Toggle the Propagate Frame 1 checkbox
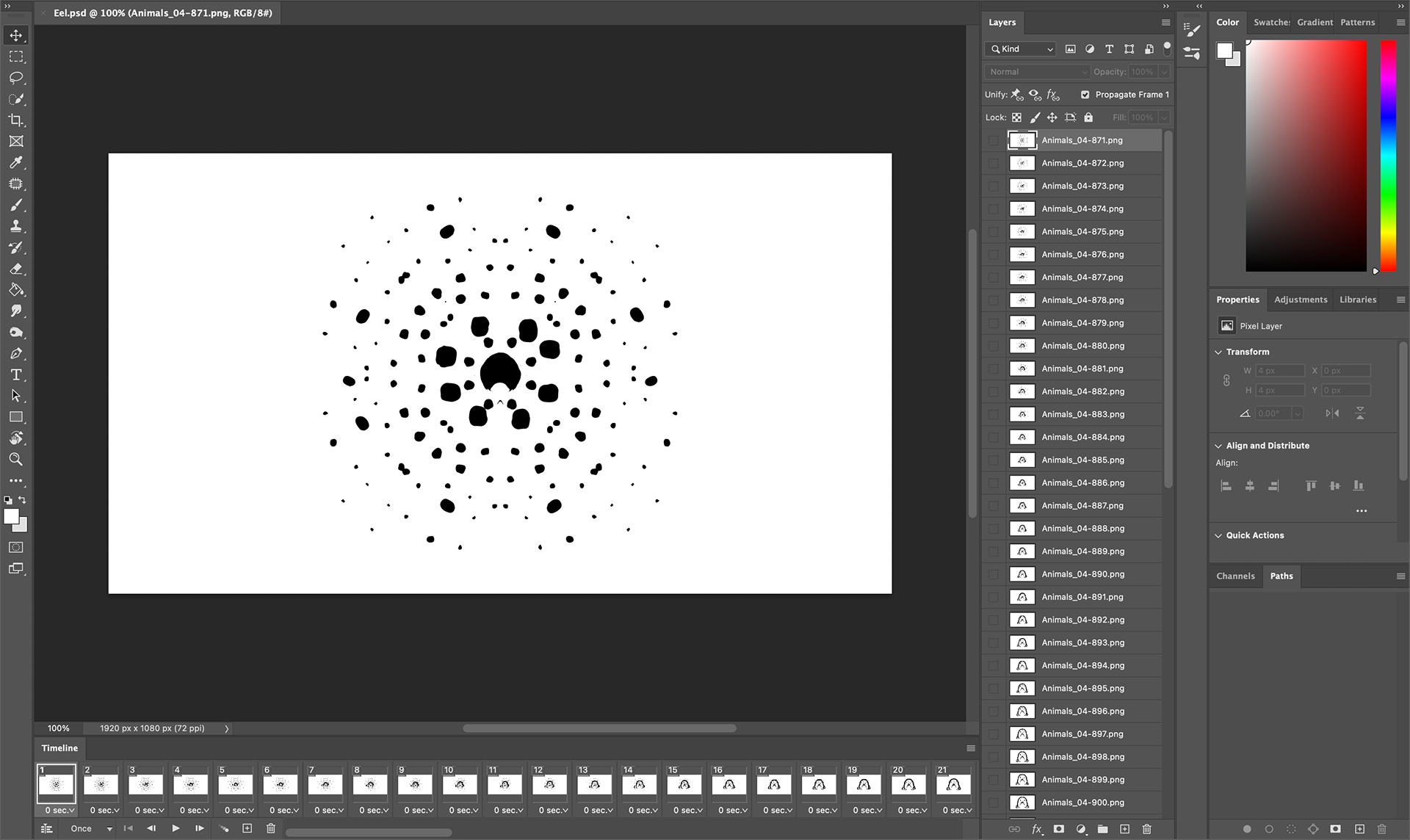The image size is (1410, 840). coord(1085,95)
